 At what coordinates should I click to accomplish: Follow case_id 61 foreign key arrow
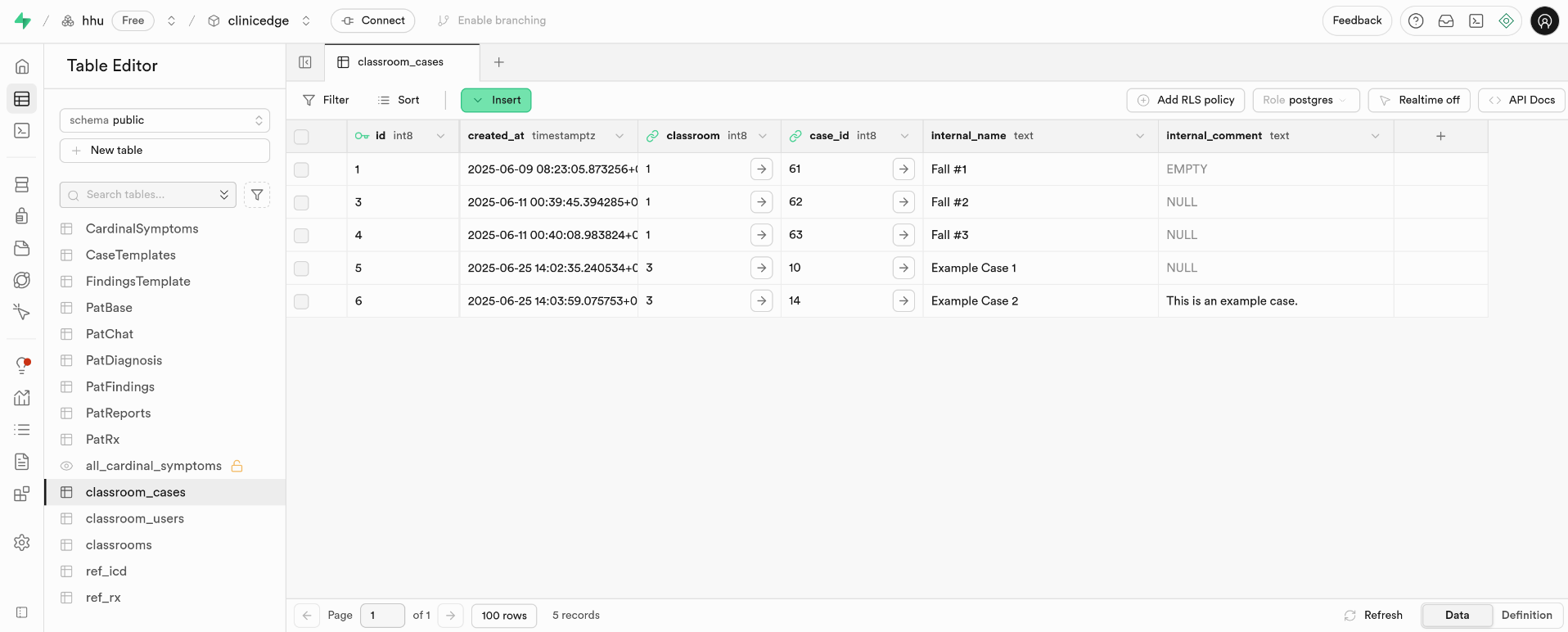(903, 169)
